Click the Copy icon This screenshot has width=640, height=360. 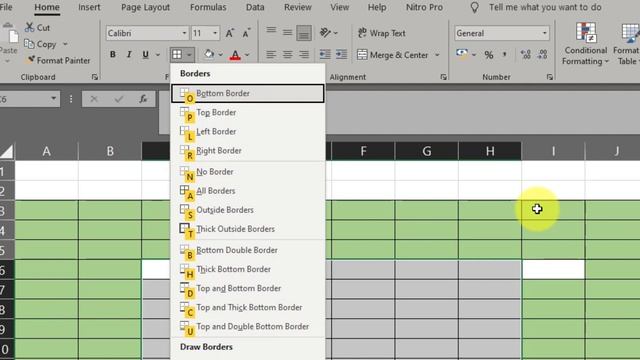(x=29, y=44)
